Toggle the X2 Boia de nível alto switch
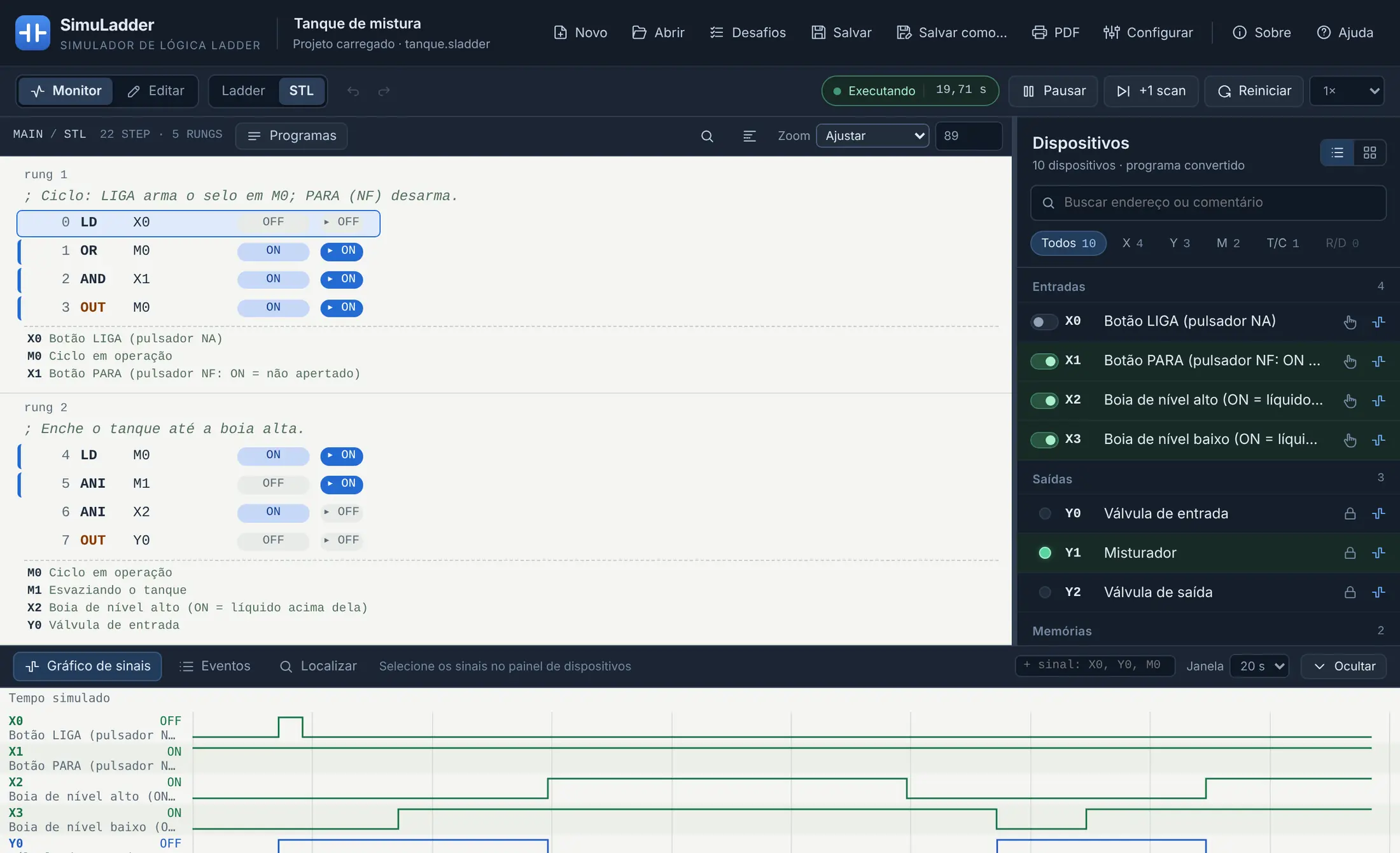Screen dimensions: 1400x853 pos(1044,401)
